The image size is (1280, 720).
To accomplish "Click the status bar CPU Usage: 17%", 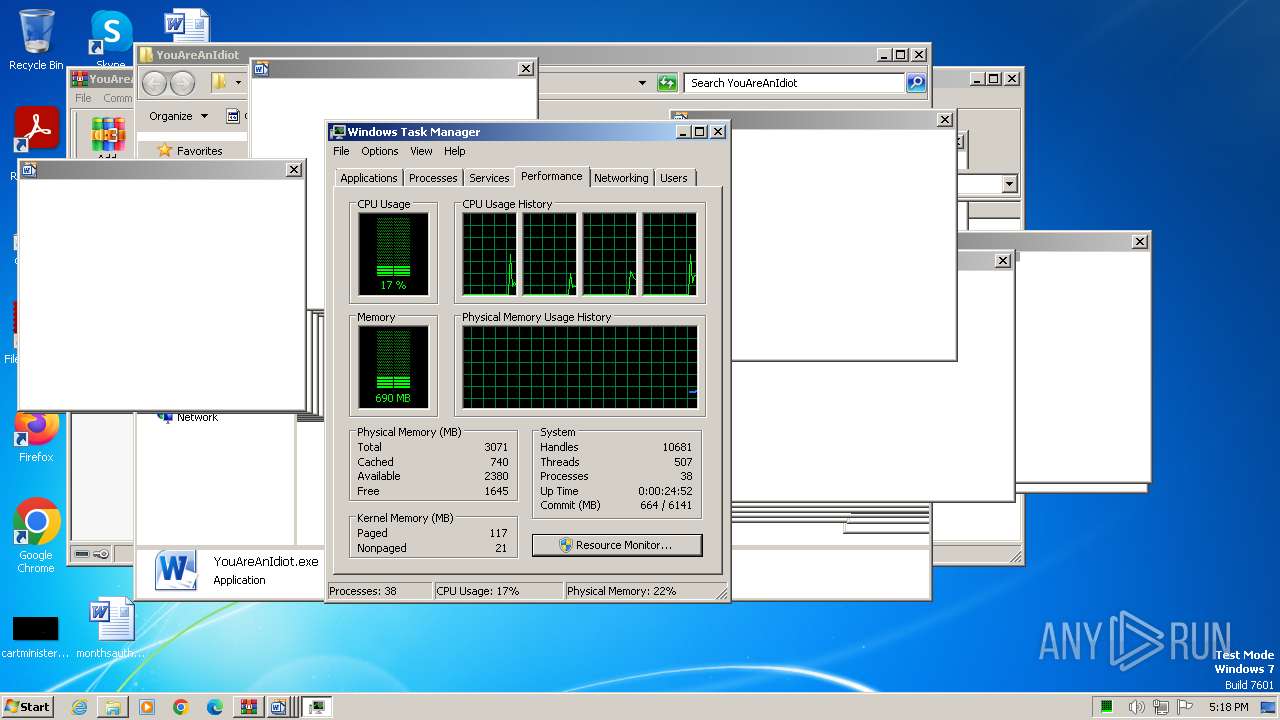I will (498, 591).
